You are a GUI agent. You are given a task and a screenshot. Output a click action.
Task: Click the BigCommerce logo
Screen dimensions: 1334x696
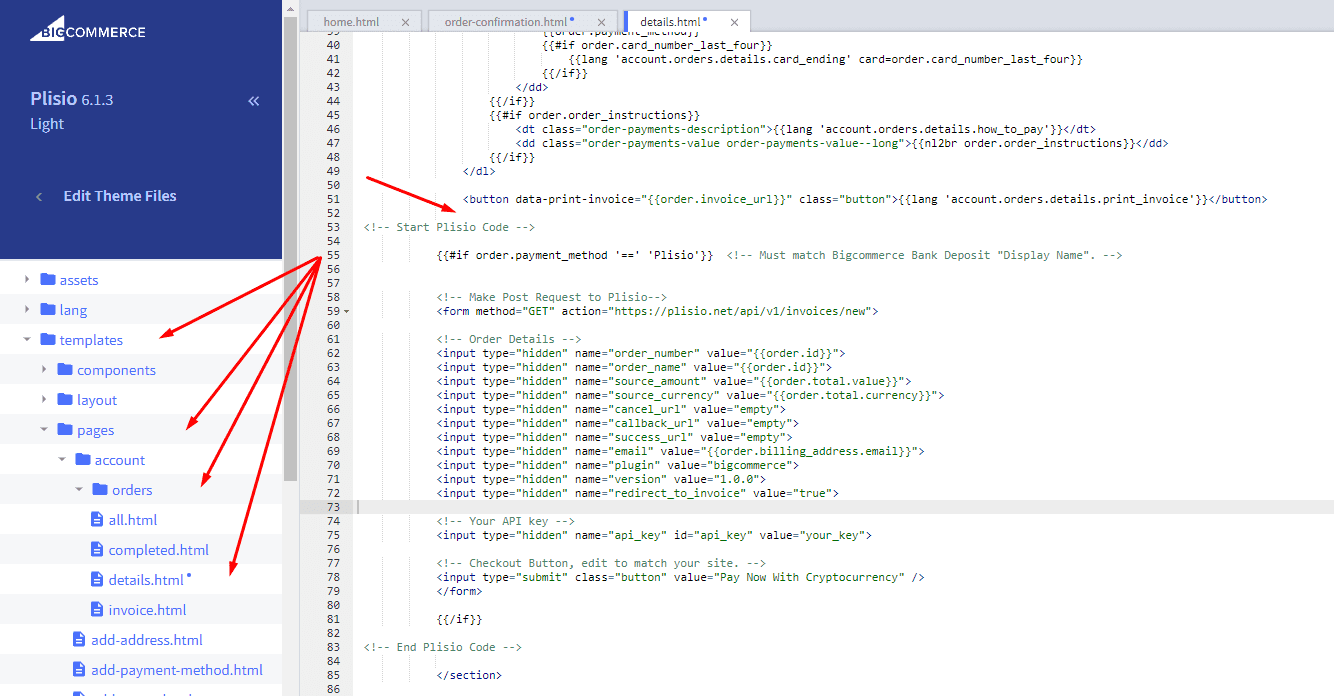[x=88, y=28]
